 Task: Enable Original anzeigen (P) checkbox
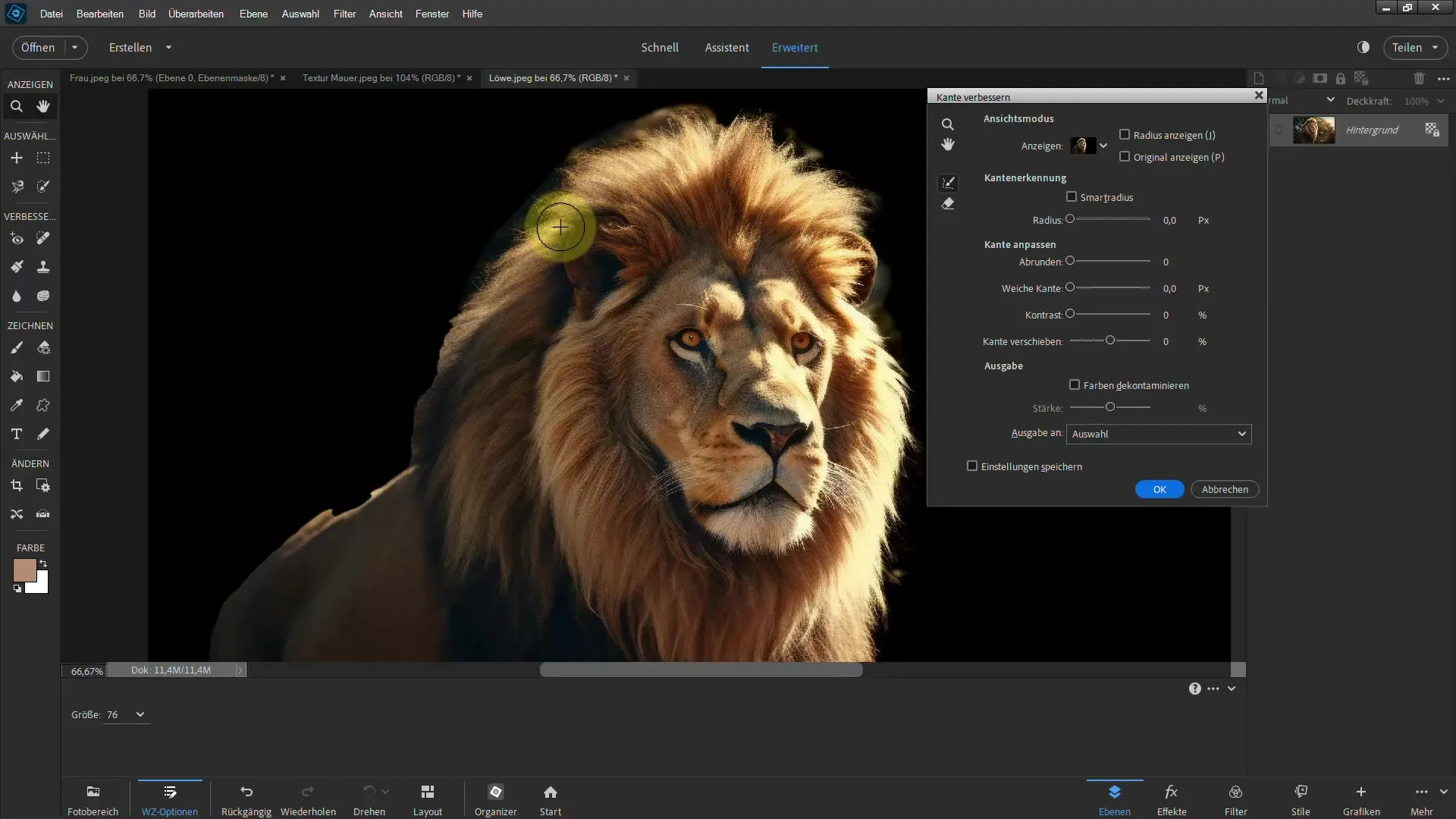pos(1125,156)
